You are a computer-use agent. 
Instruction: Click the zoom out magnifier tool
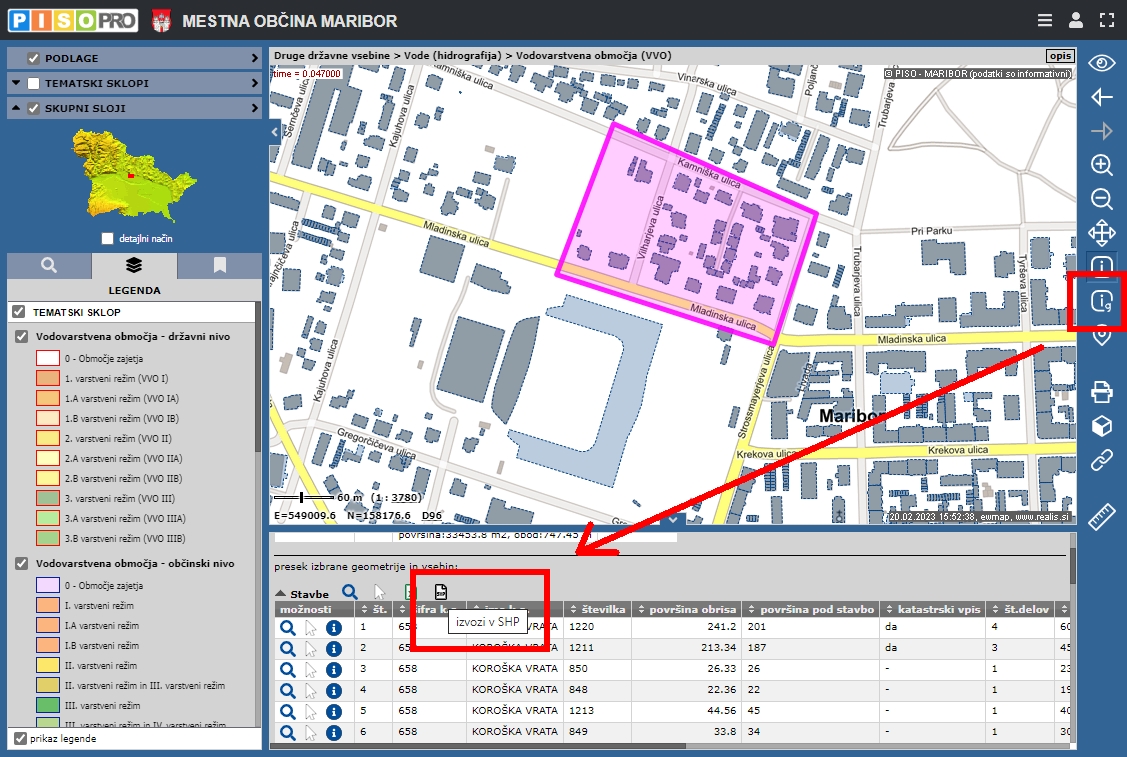(1101, 199)
